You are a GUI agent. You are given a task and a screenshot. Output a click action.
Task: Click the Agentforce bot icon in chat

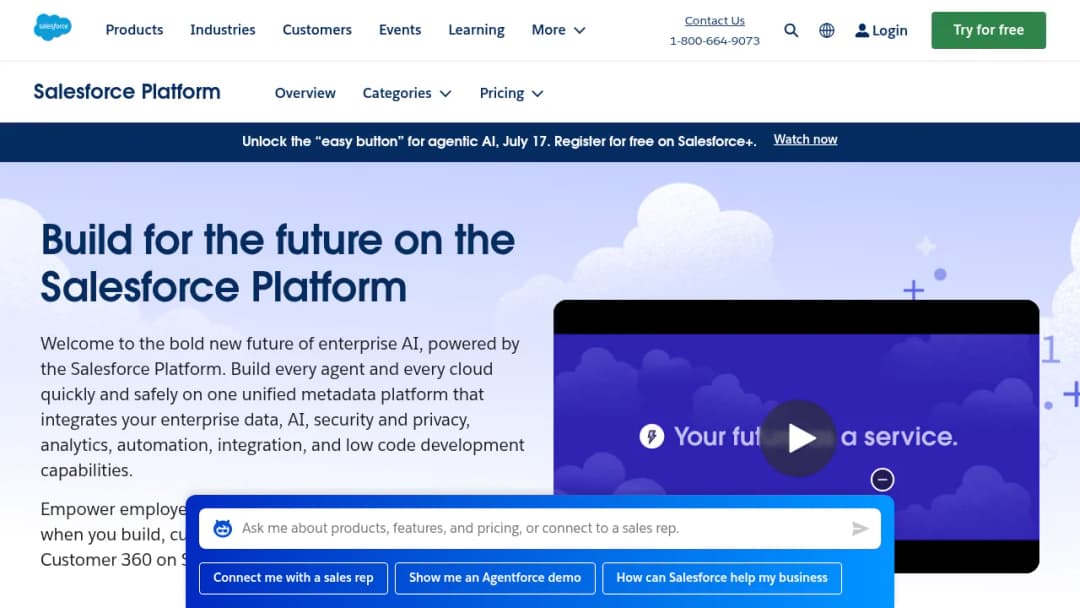click(222, 528)
